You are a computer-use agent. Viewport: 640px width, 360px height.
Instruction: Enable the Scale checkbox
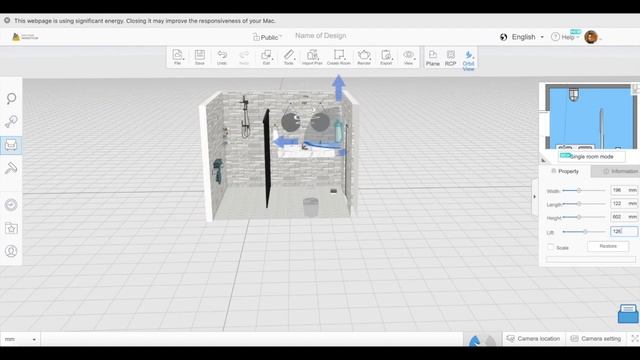point(551,247)
